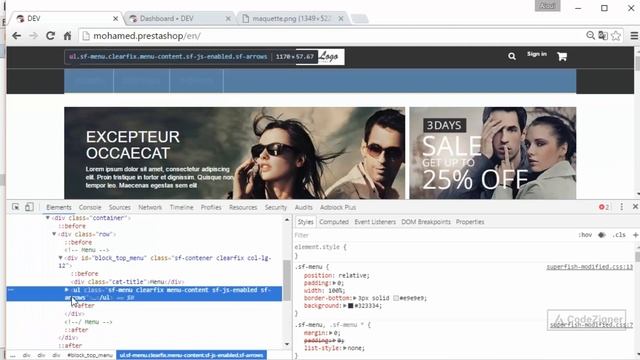Expand the background shorthand property

tap(345, 306)
